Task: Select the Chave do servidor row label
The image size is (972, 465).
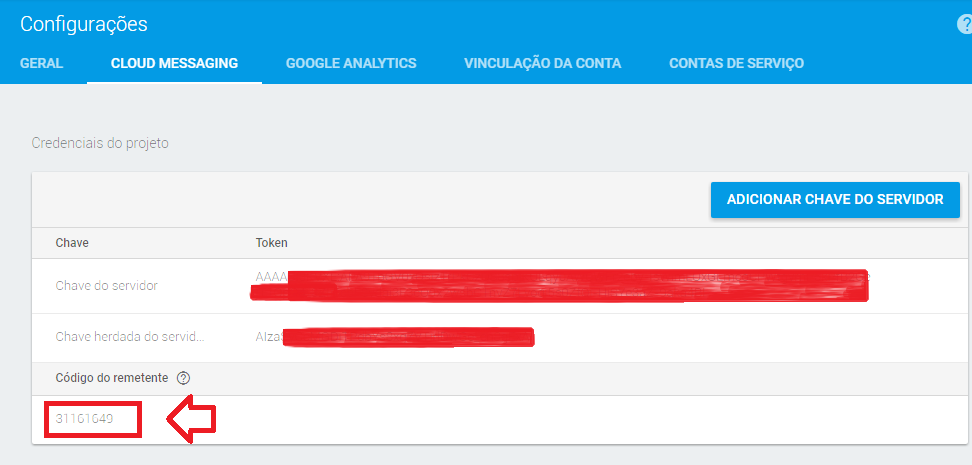Action: tap(107, 286)
